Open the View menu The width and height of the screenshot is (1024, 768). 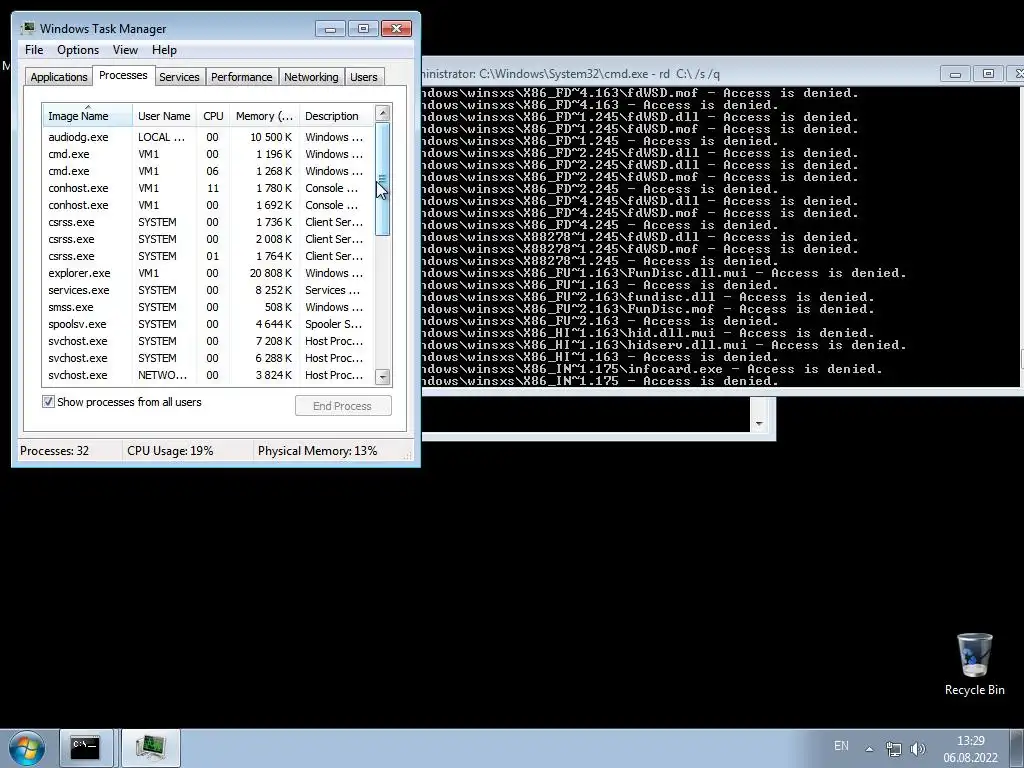click(x=125, y=50)
